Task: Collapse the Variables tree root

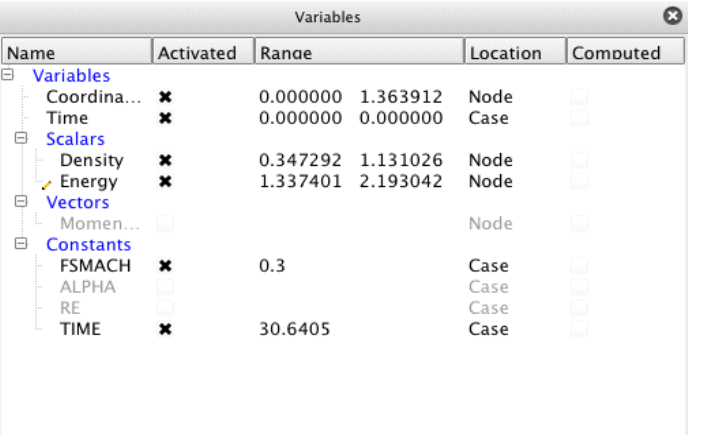Action: point(9,75)
